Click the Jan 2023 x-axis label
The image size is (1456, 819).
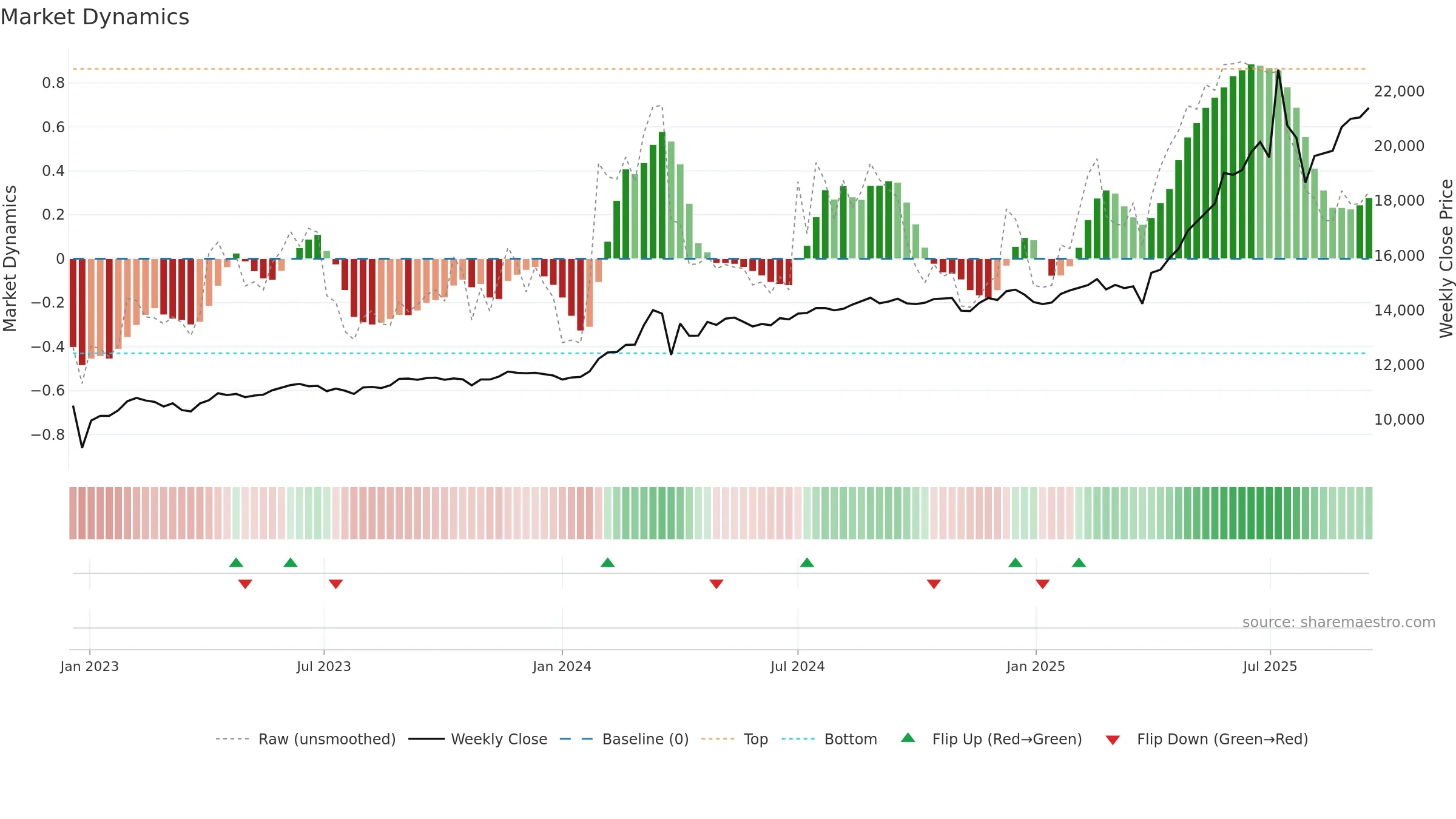pyautogui.click(x=90, y=666)
